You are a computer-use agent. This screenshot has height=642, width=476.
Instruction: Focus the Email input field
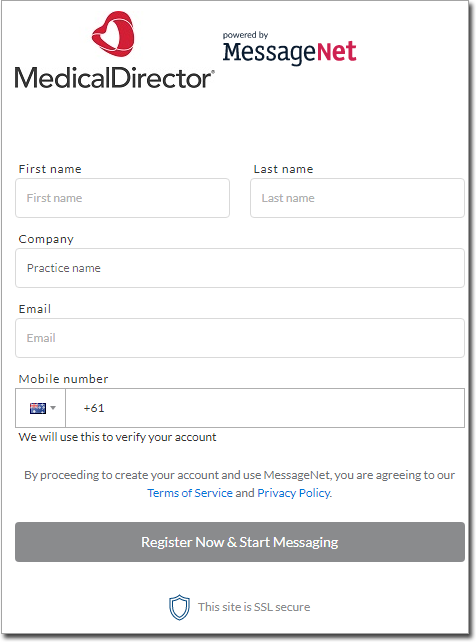tap(240, 338)
